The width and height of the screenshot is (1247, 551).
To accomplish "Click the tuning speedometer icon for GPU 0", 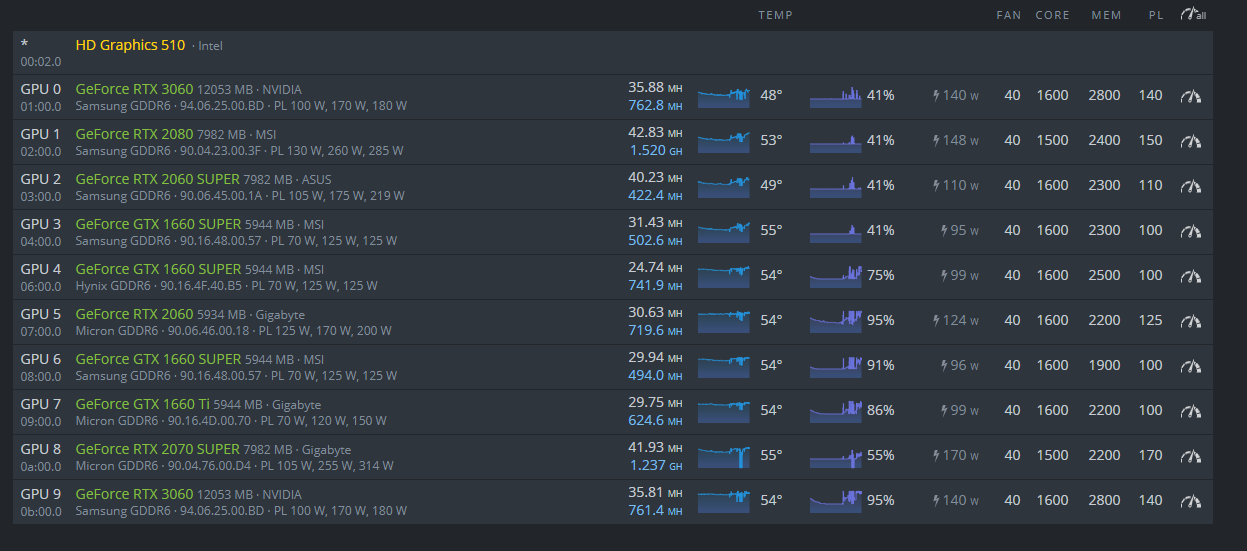I will 1190,96.
